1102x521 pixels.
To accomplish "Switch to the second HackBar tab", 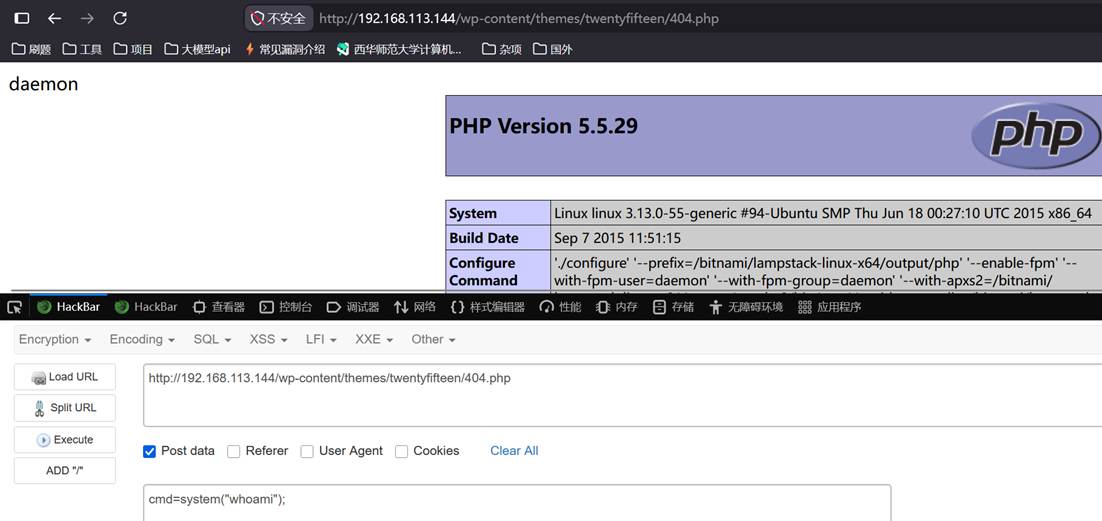I will click(145, 307).
